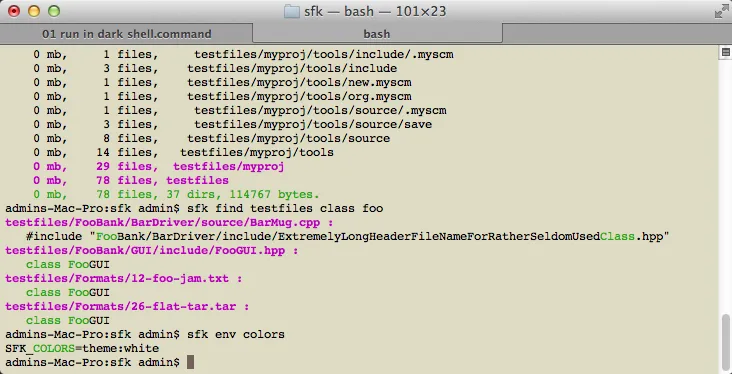Click the split pane icon above scrollbar
This screenshot has height=374, width=732.
726,52
